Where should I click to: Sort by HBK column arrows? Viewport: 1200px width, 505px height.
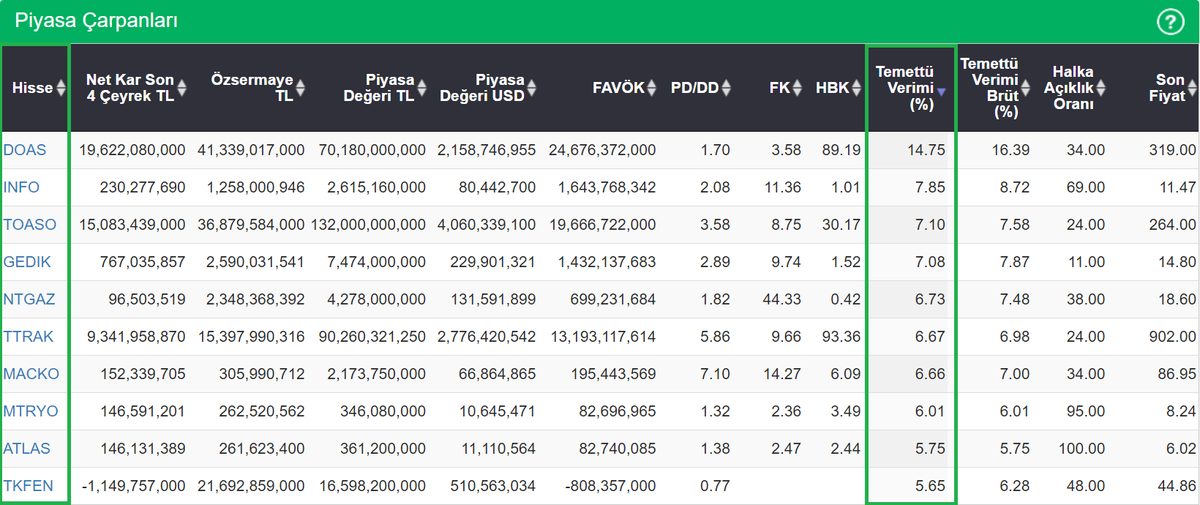(857, 88)
